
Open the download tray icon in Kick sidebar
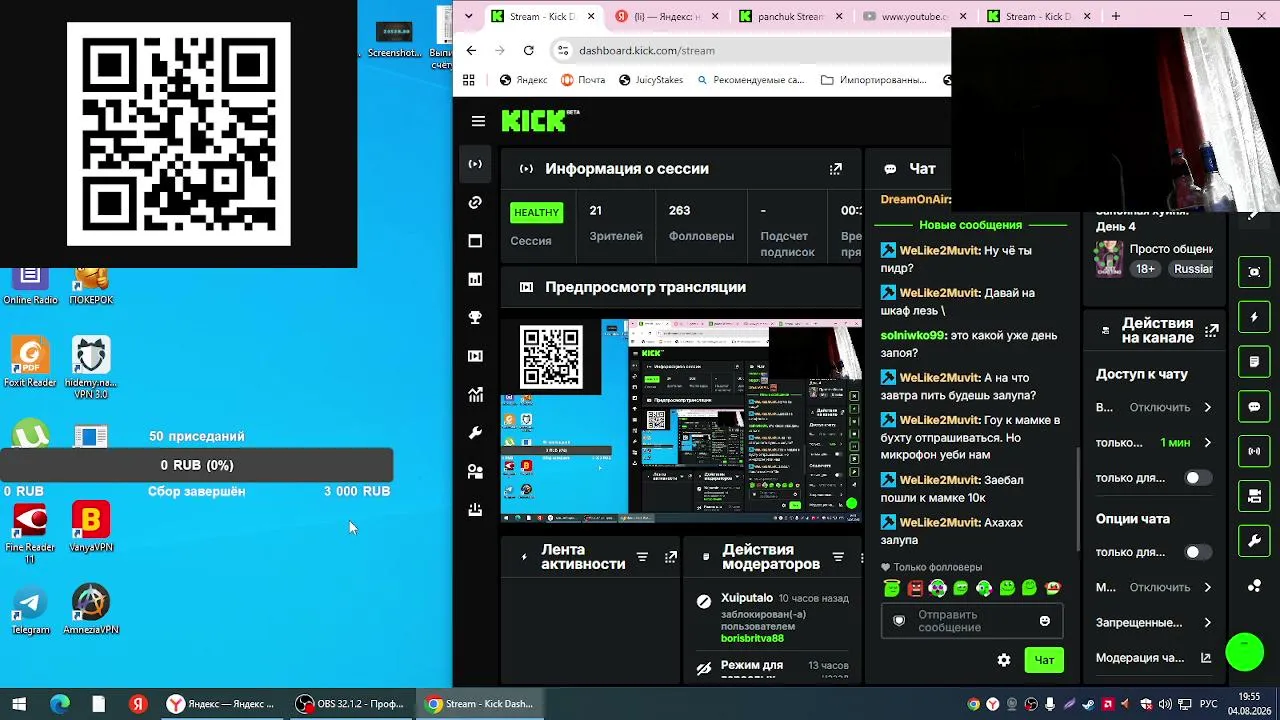(475, 510)
